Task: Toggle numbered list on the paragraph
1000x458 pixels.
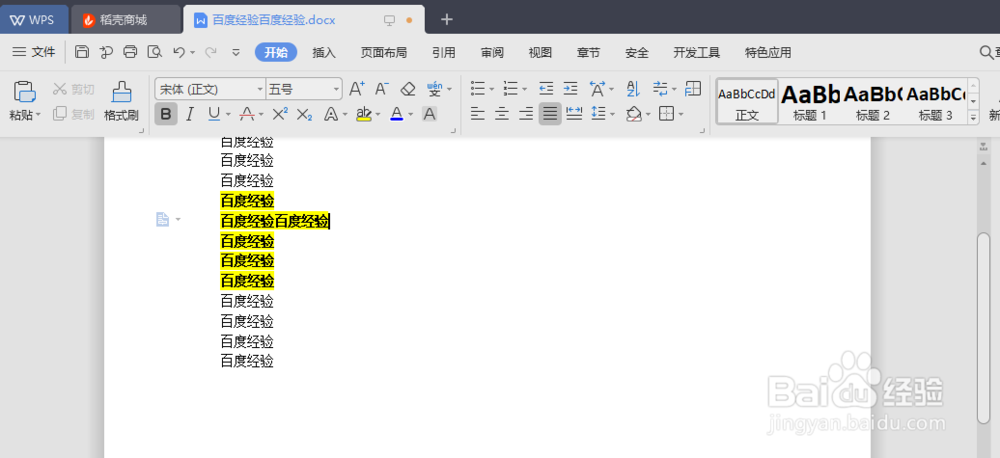Action: (x=511, y=89)
